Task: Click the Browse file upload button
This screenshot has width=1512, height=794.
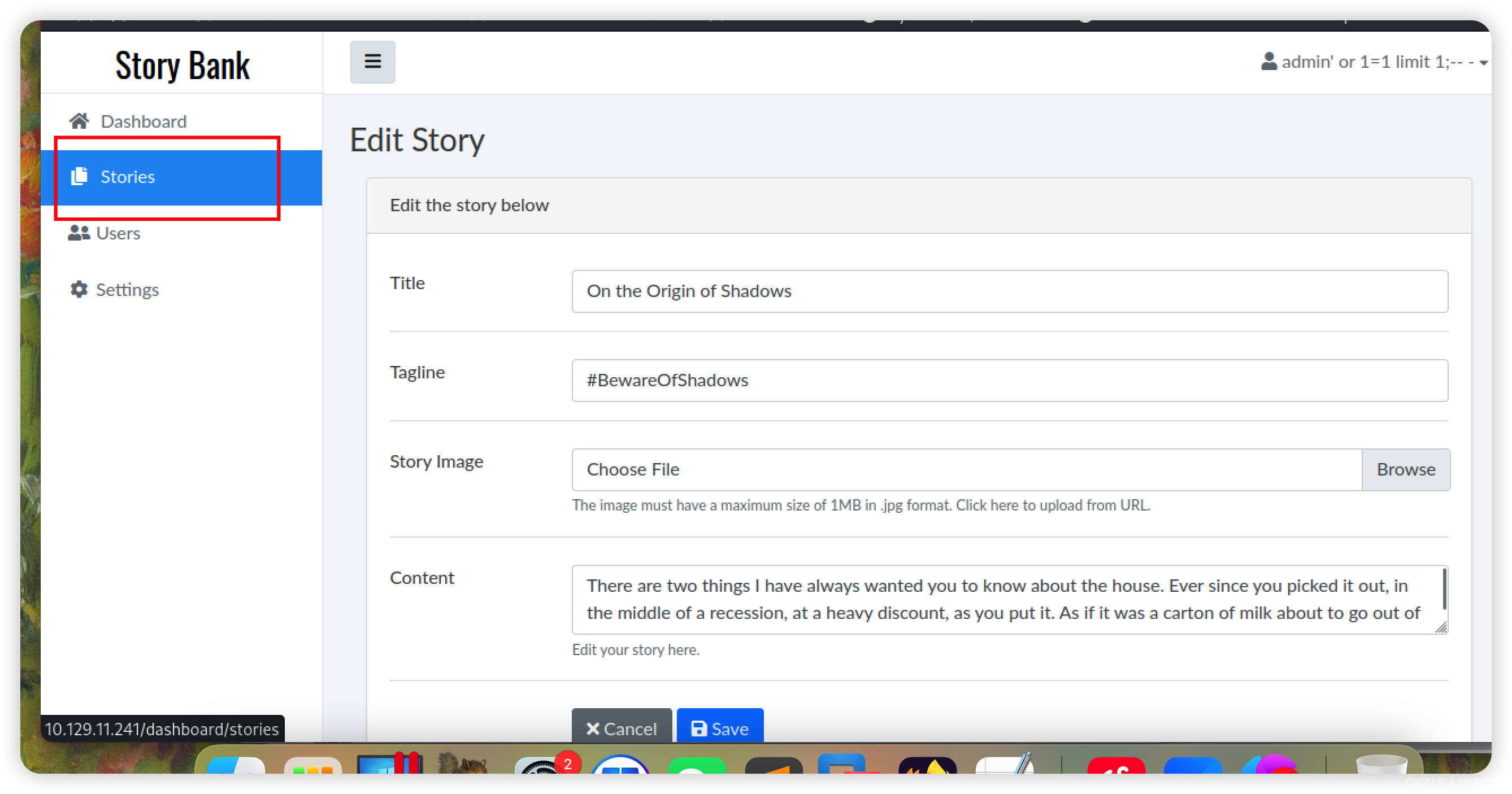Action: pos(1405,468)
